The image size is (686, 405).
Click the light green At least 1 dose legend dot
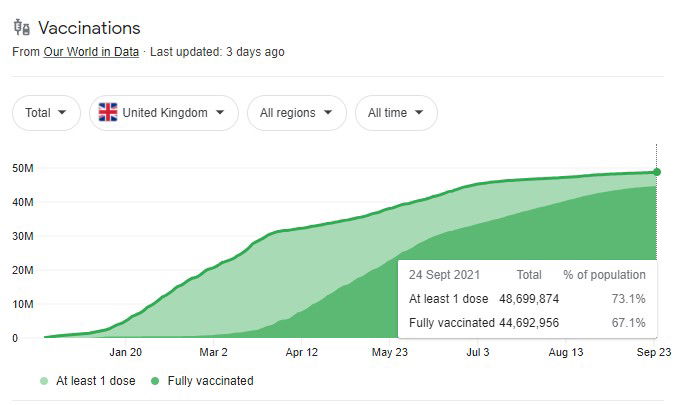(x=45, y=381)
